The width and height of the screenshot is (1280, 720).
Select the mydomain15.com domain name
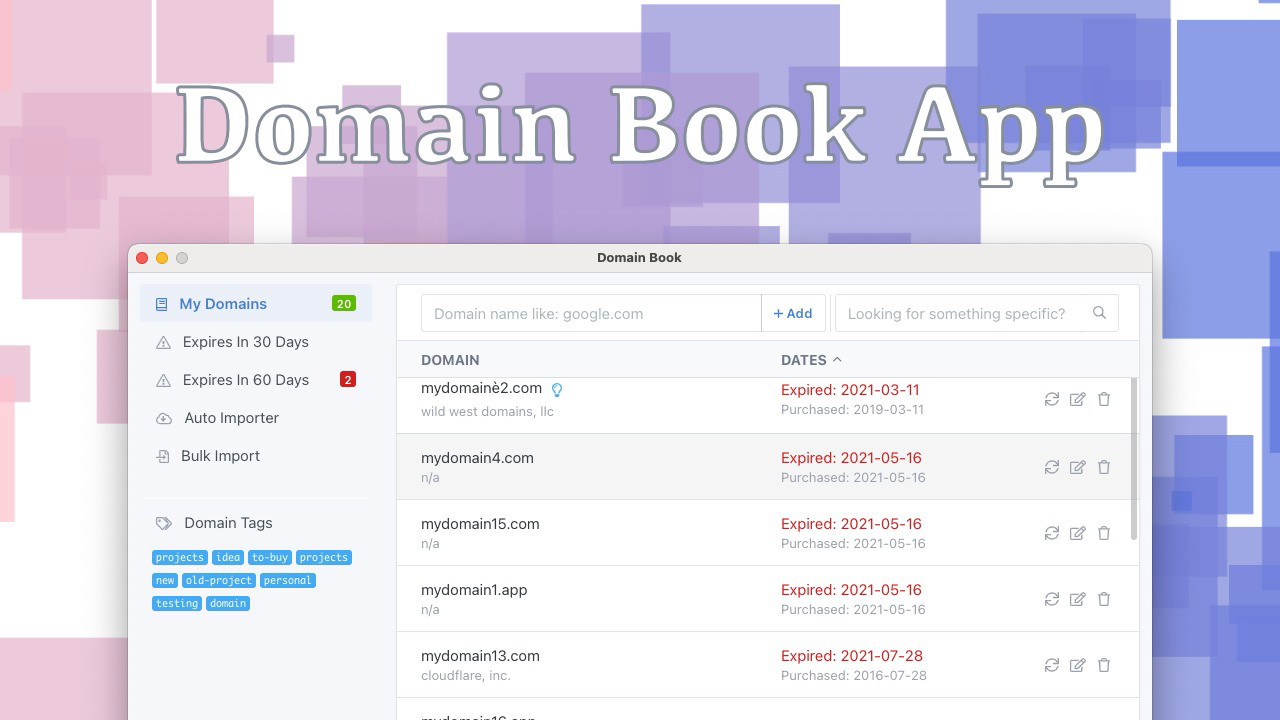click(x=480, y=524)
